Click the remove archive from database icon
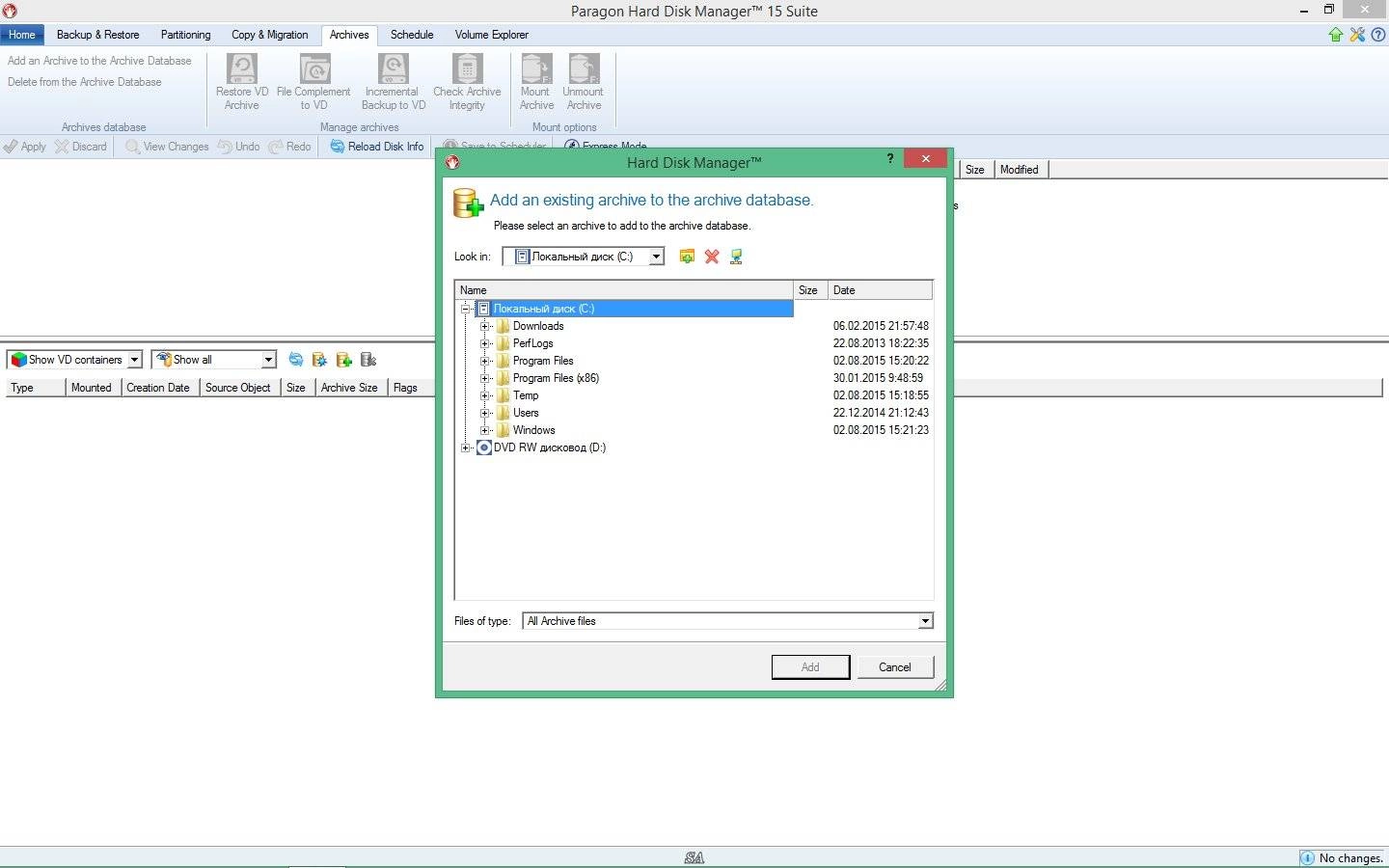 [368, 360]
